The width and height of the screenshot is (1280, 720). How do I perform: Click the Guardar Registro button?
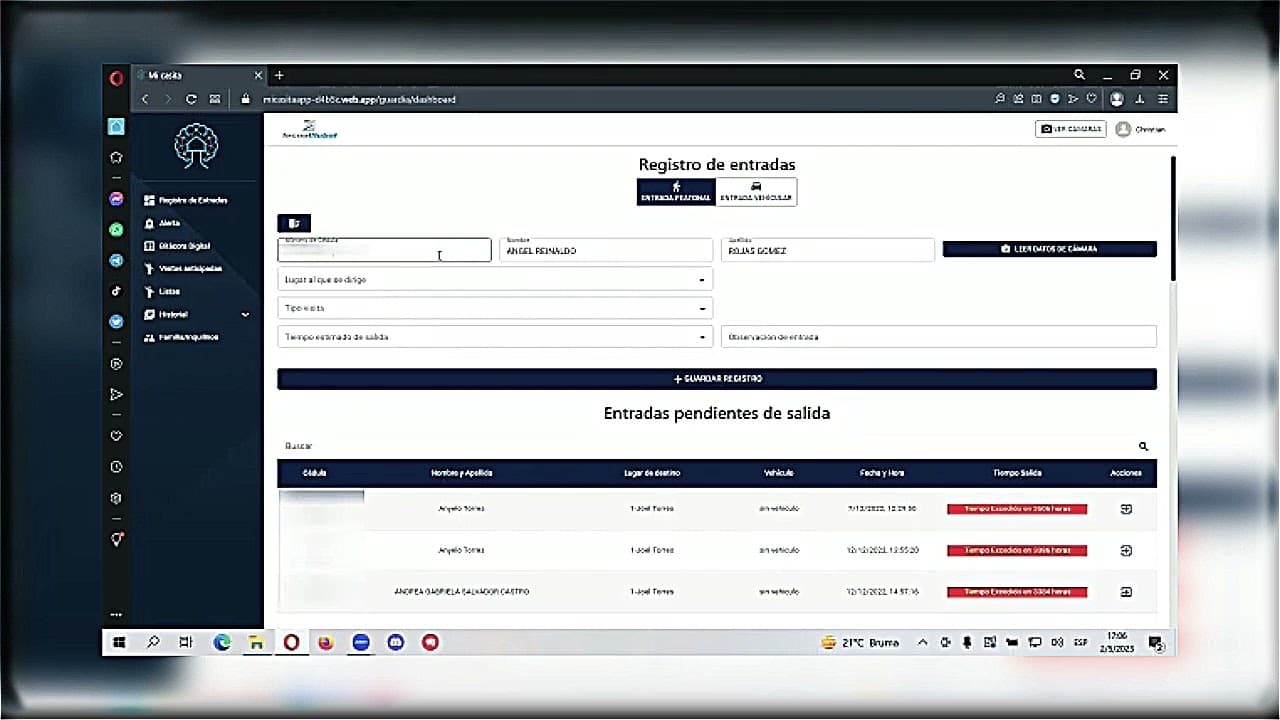[717, 379]
